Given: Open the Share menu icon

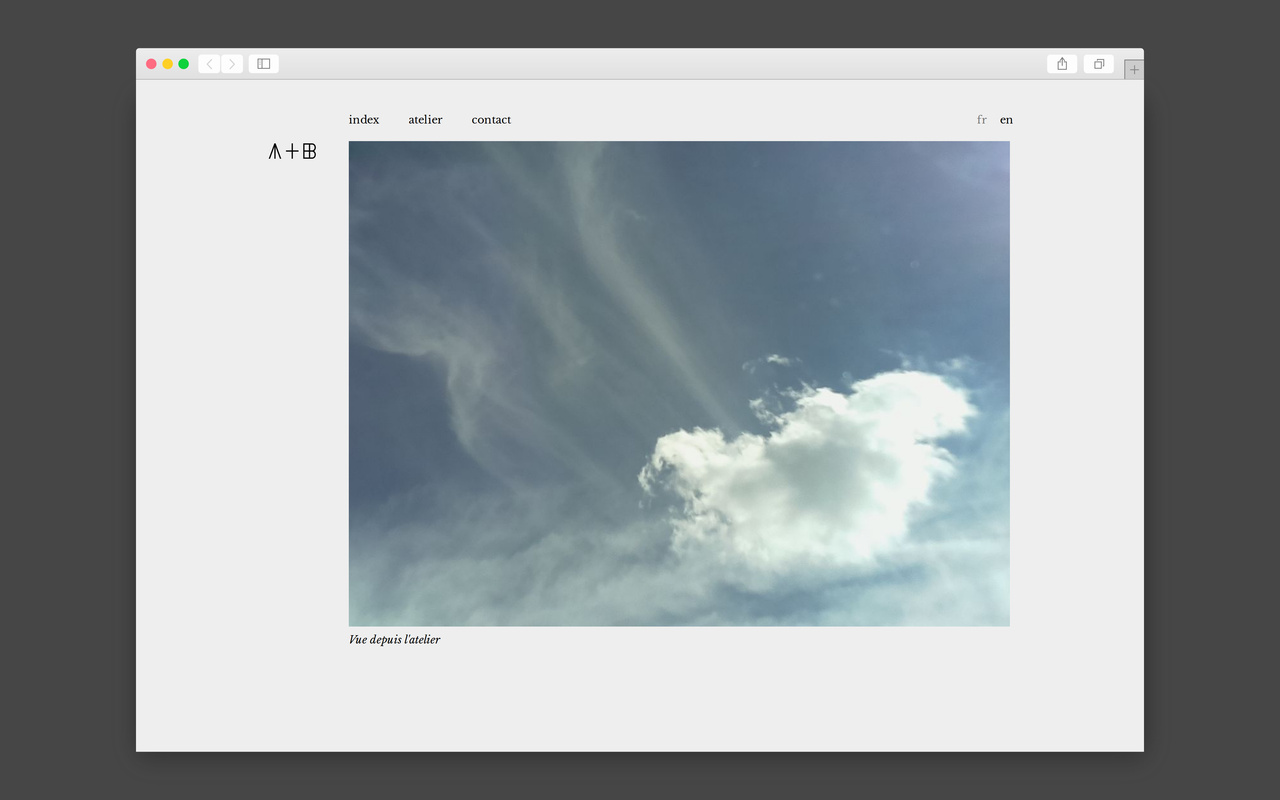Looking at the screenshot, I should 1062,64.
